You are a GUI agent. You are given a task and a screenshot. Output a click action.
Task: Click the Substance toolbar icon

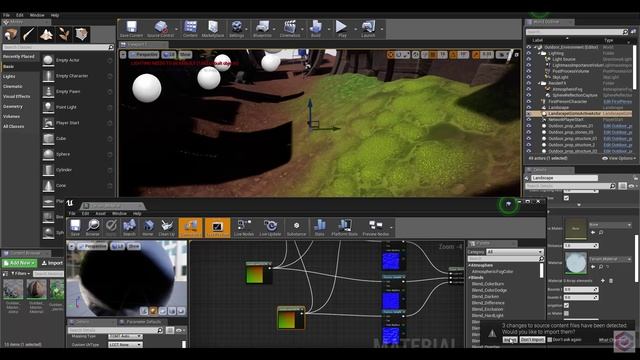[296, 228]
